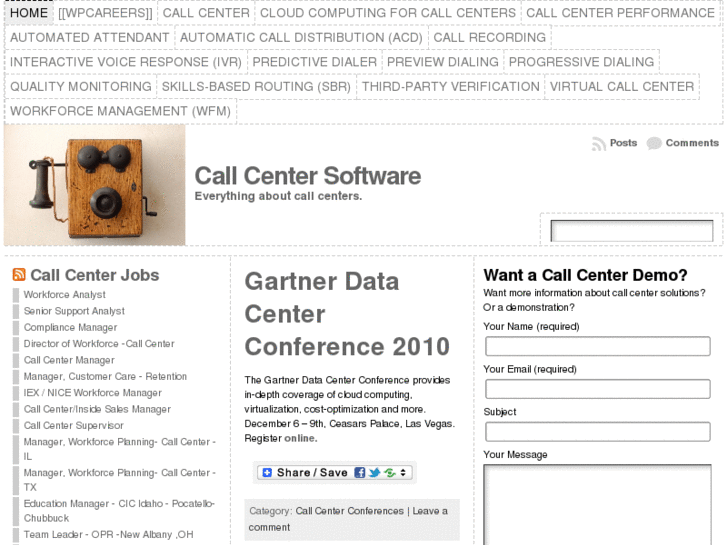This screenshot has height=545, width=727.
Task: Click the Your Name input field
Action: coord(598,346)
